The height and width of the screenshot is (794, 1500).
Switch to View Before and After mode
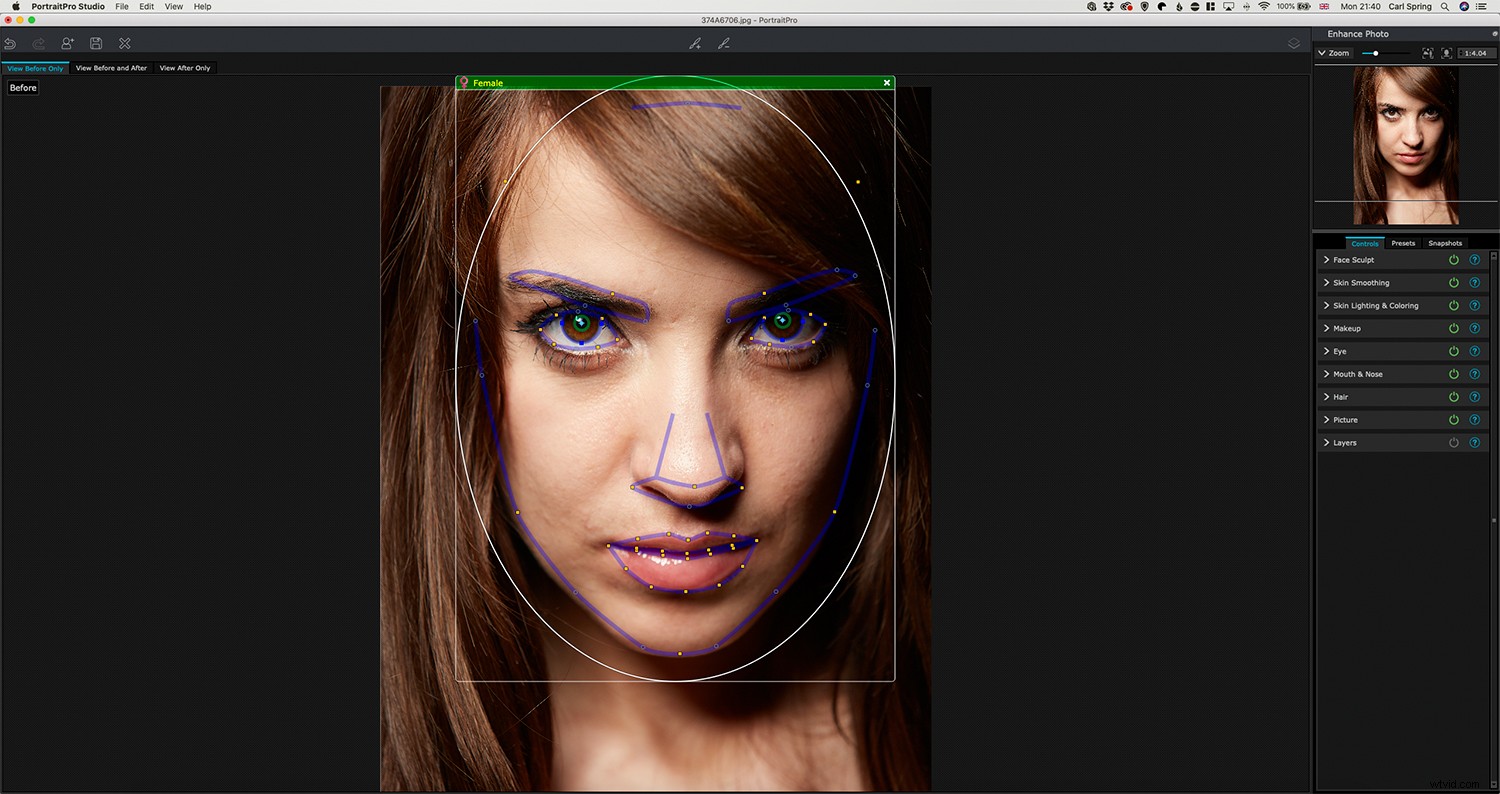click(x=111, y=67)
